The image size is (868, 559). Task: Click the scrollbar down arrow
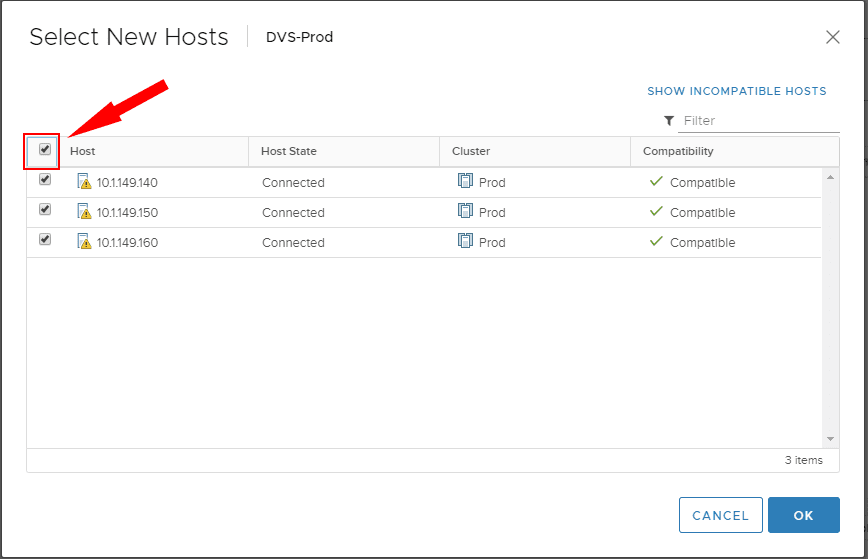pyautogui.click(x=830, y=439)
